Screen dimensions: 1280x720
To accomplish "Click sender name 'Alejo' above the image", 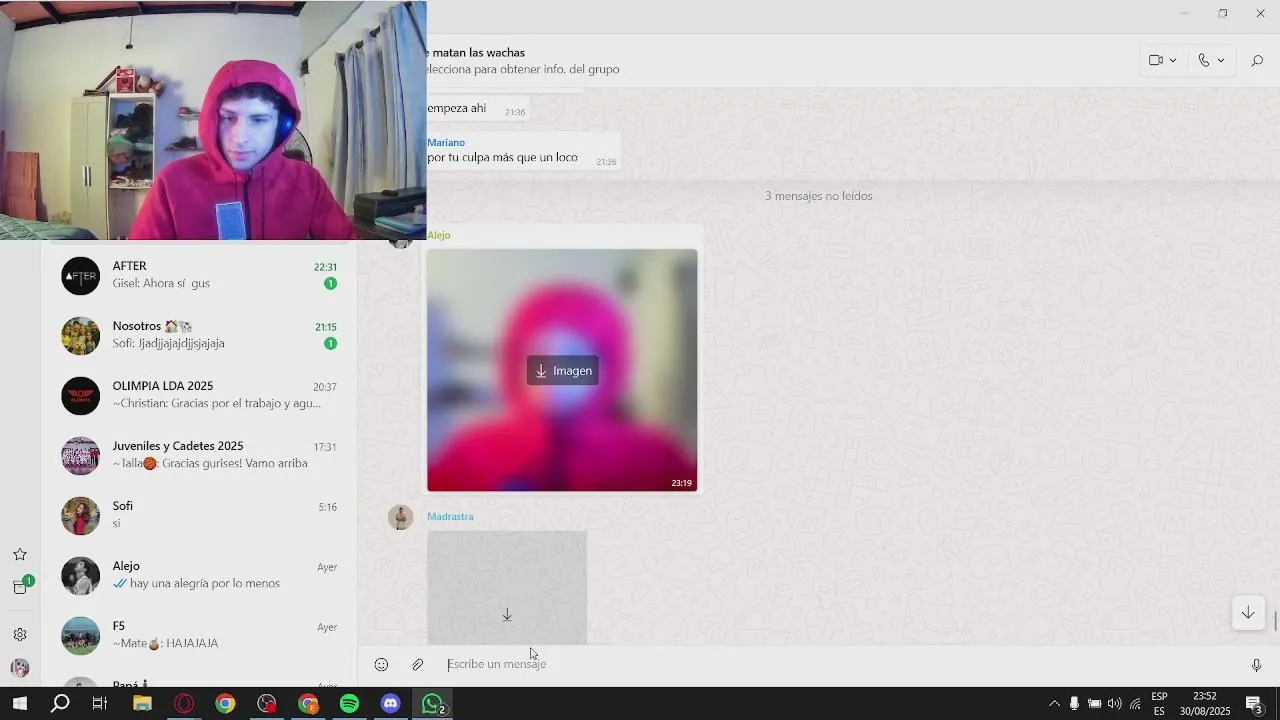I will pos(439,235).
